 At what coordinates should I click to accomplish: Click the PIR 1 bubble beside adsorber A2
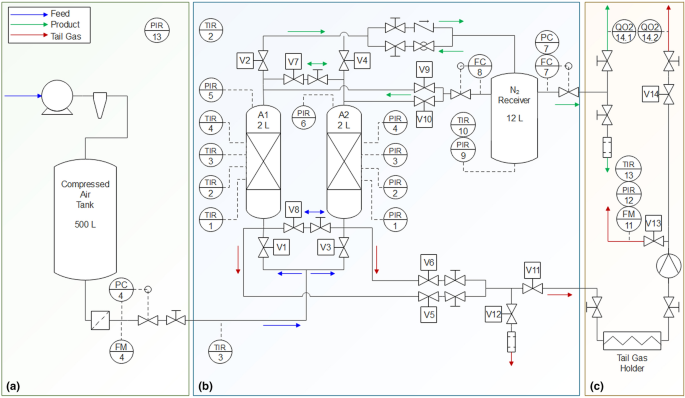(x=395, y=220)
